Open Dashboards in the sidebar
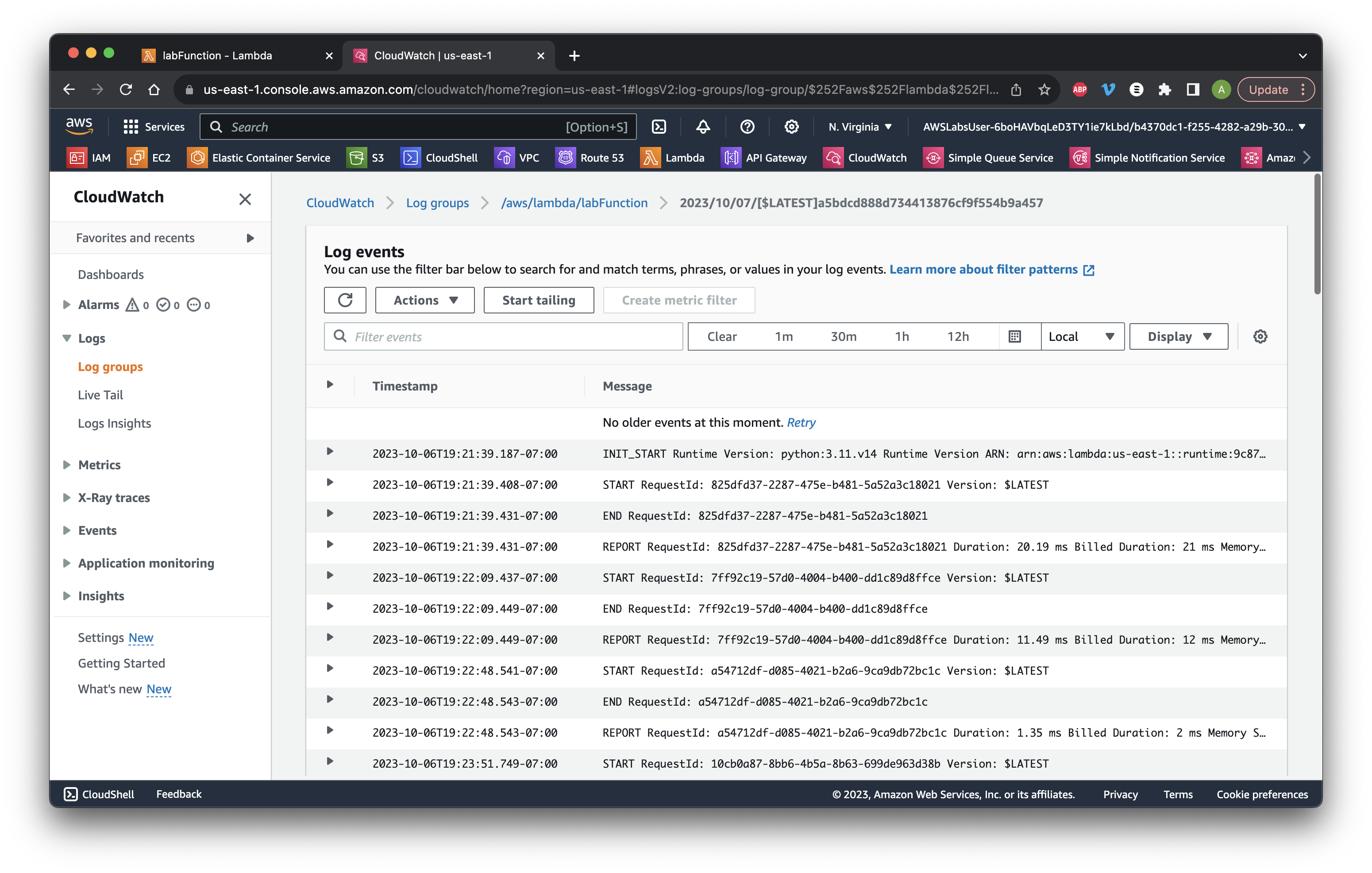1372x873 pixels. [111, 274]
